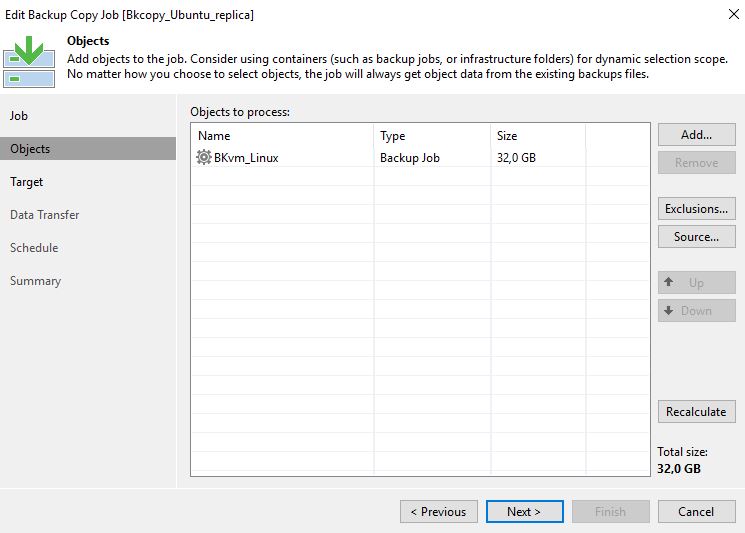Click the Finish button
Viewport: 745px width, 533px height.
coord(611,512)
